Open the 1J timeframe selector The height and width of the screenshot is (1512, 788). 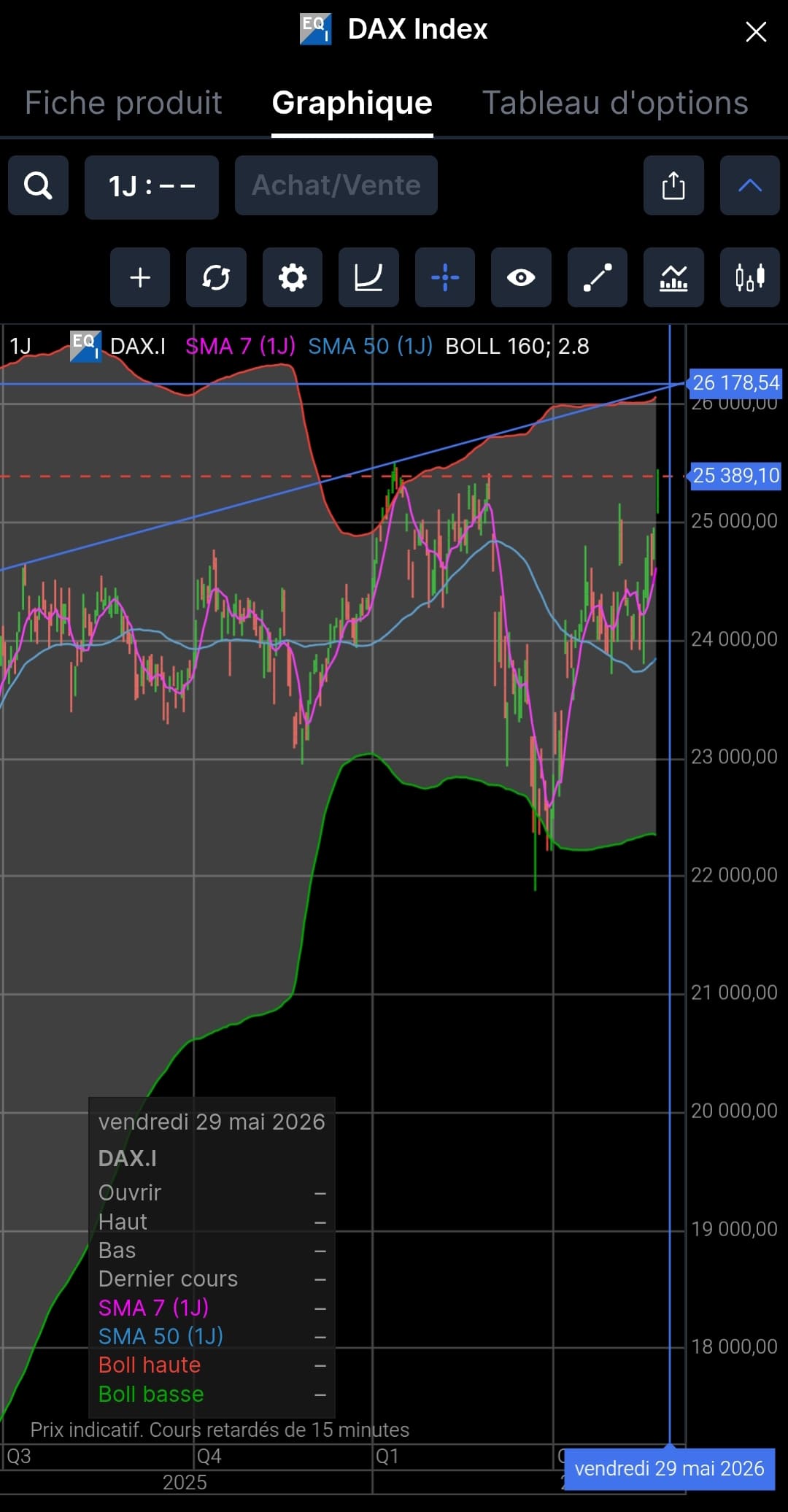point(152,187)
